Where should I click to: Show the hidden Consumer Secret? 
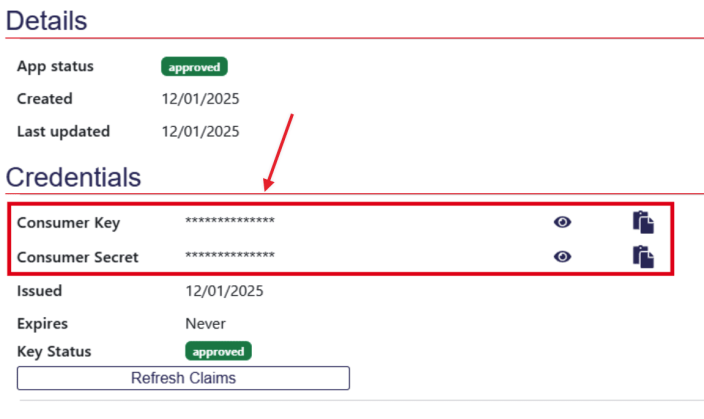562,257
